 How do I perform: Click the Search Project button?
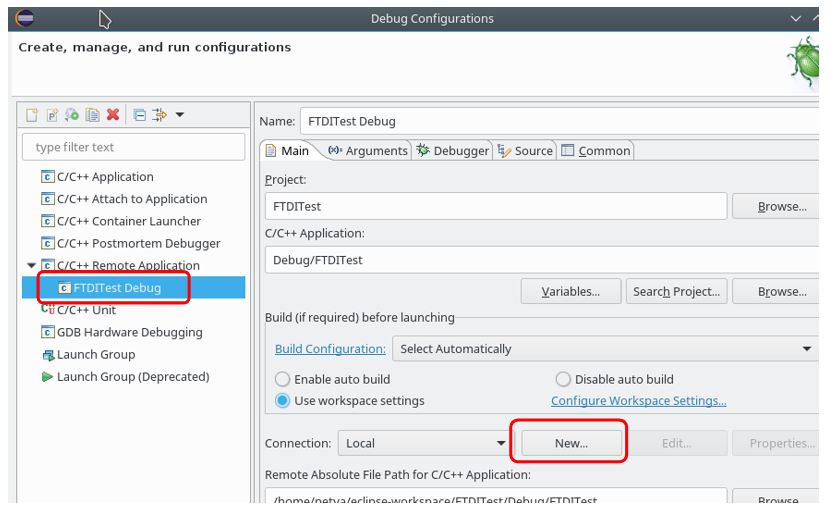tap(676, 292)
